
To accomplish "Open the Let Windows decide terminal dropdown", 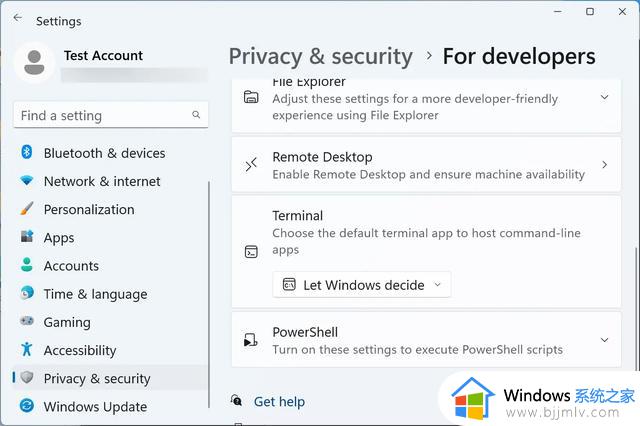I will [362, 284].
